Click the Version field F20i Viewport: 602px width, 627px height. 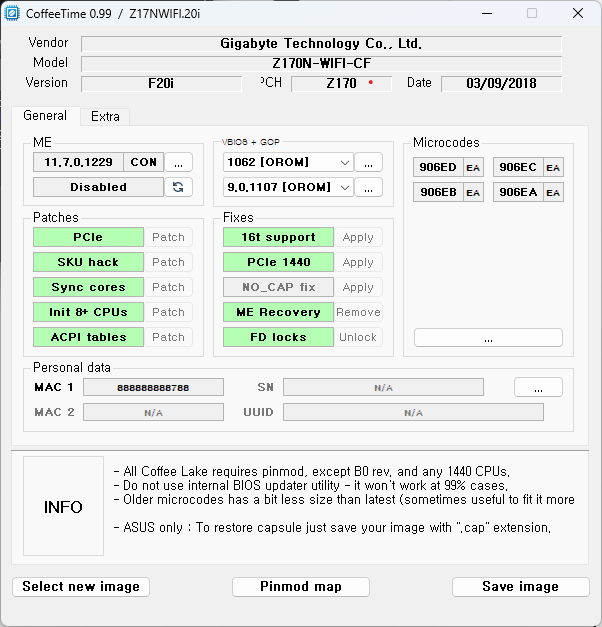tap(161, 84)
